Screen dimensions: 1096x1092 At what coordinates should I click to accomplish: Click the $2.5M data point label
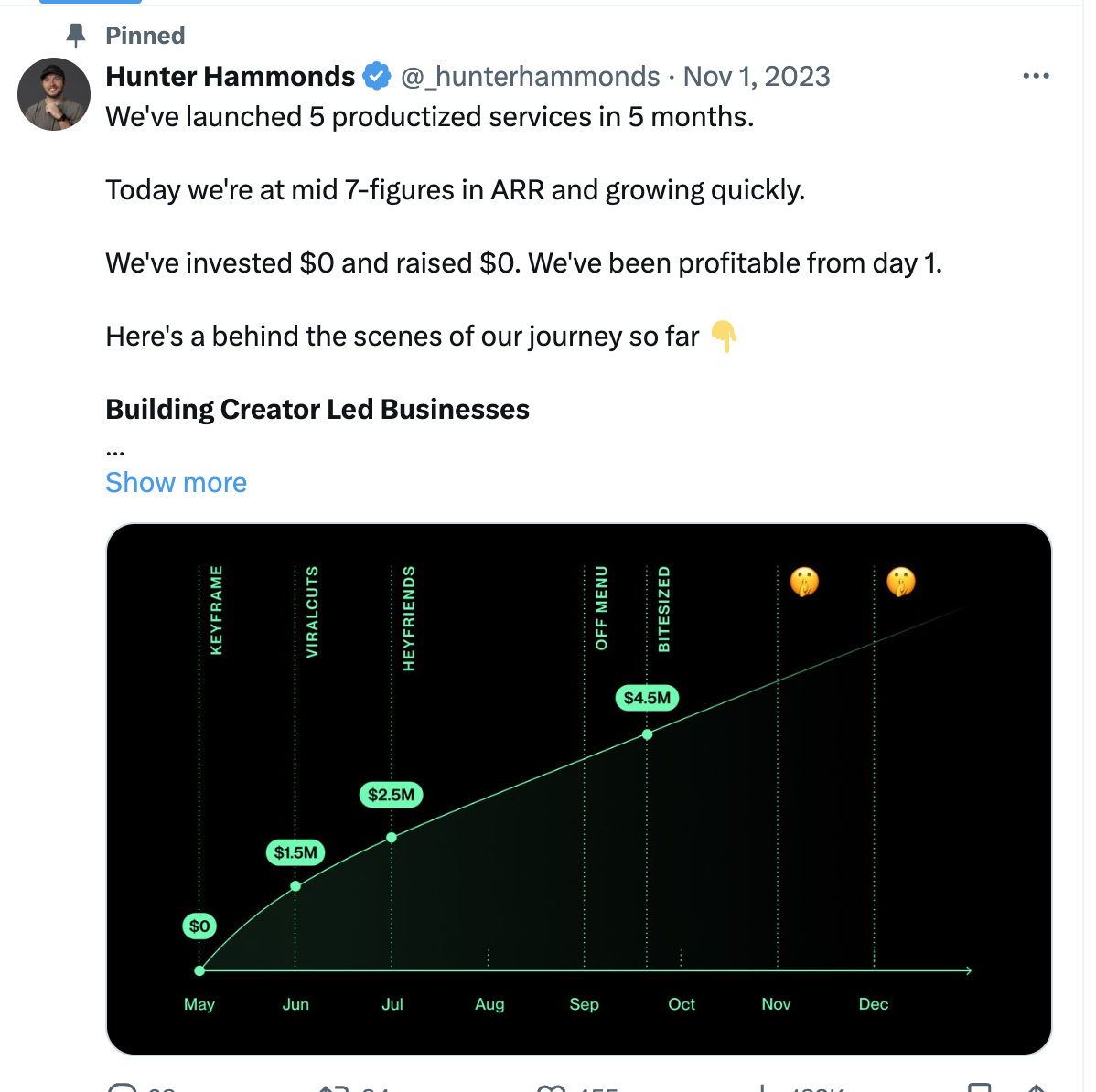coord(391,795)
